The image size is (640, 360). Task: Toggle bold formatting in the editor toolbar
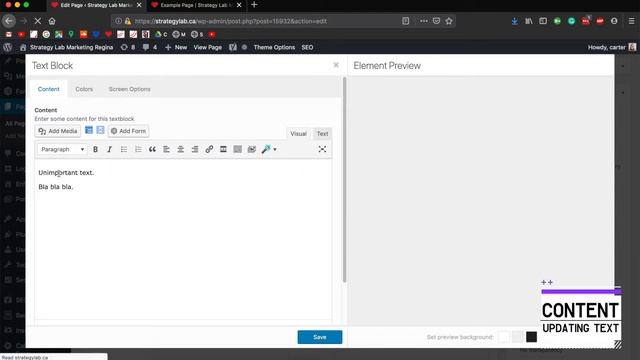(x=95, y=149)
